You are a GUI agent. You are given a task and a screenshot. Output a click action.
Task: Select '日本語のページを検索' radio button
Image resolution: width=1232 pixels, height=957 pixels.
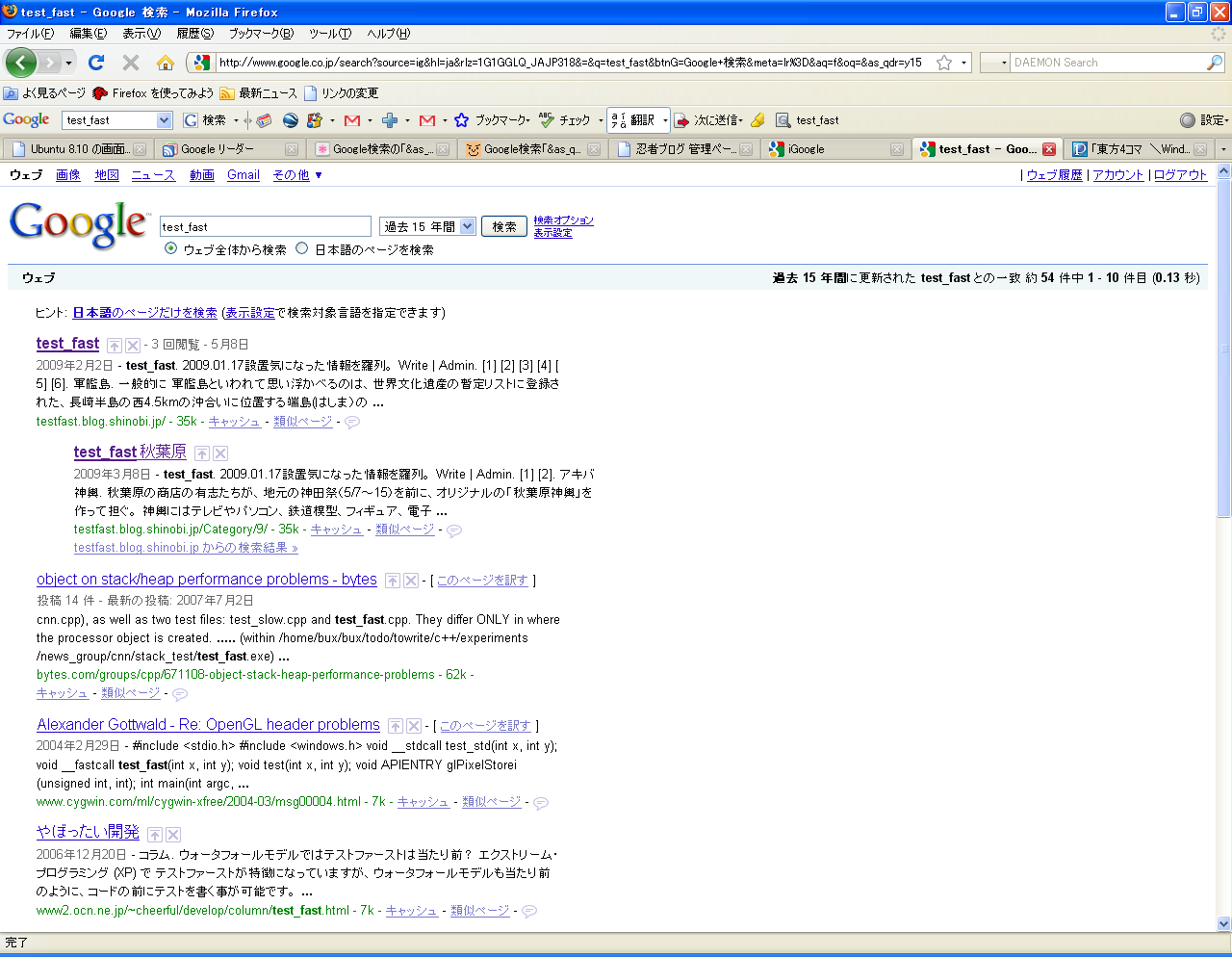[x=302, y=248]
